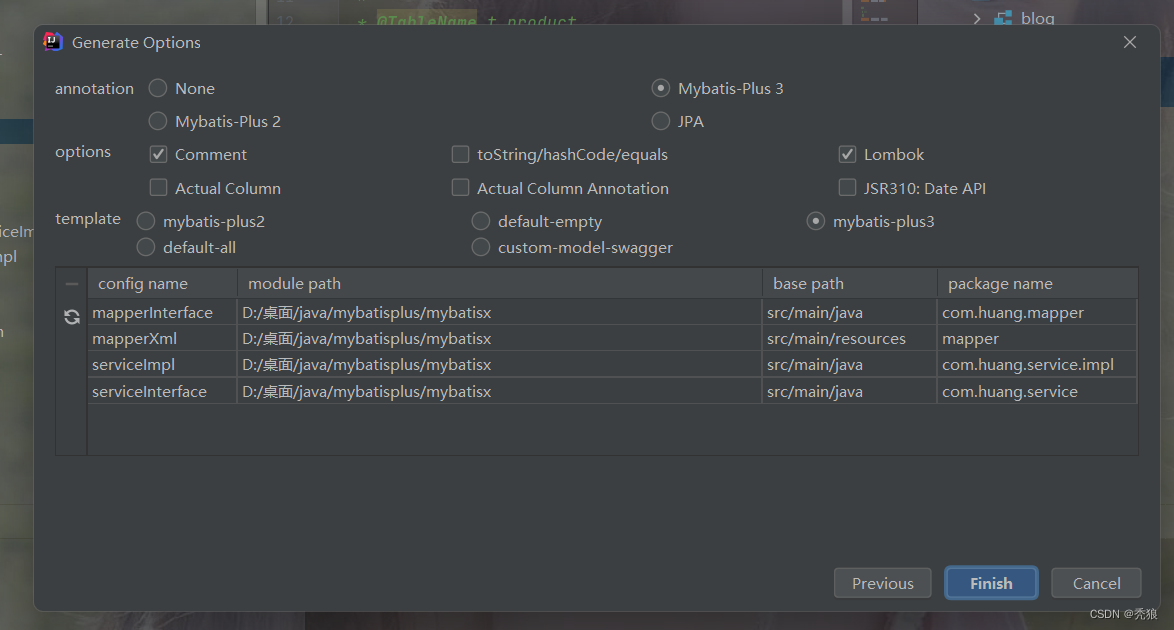Select the default-empty template radio
Screen dimensions: 1174x630
tap(481, 221)
